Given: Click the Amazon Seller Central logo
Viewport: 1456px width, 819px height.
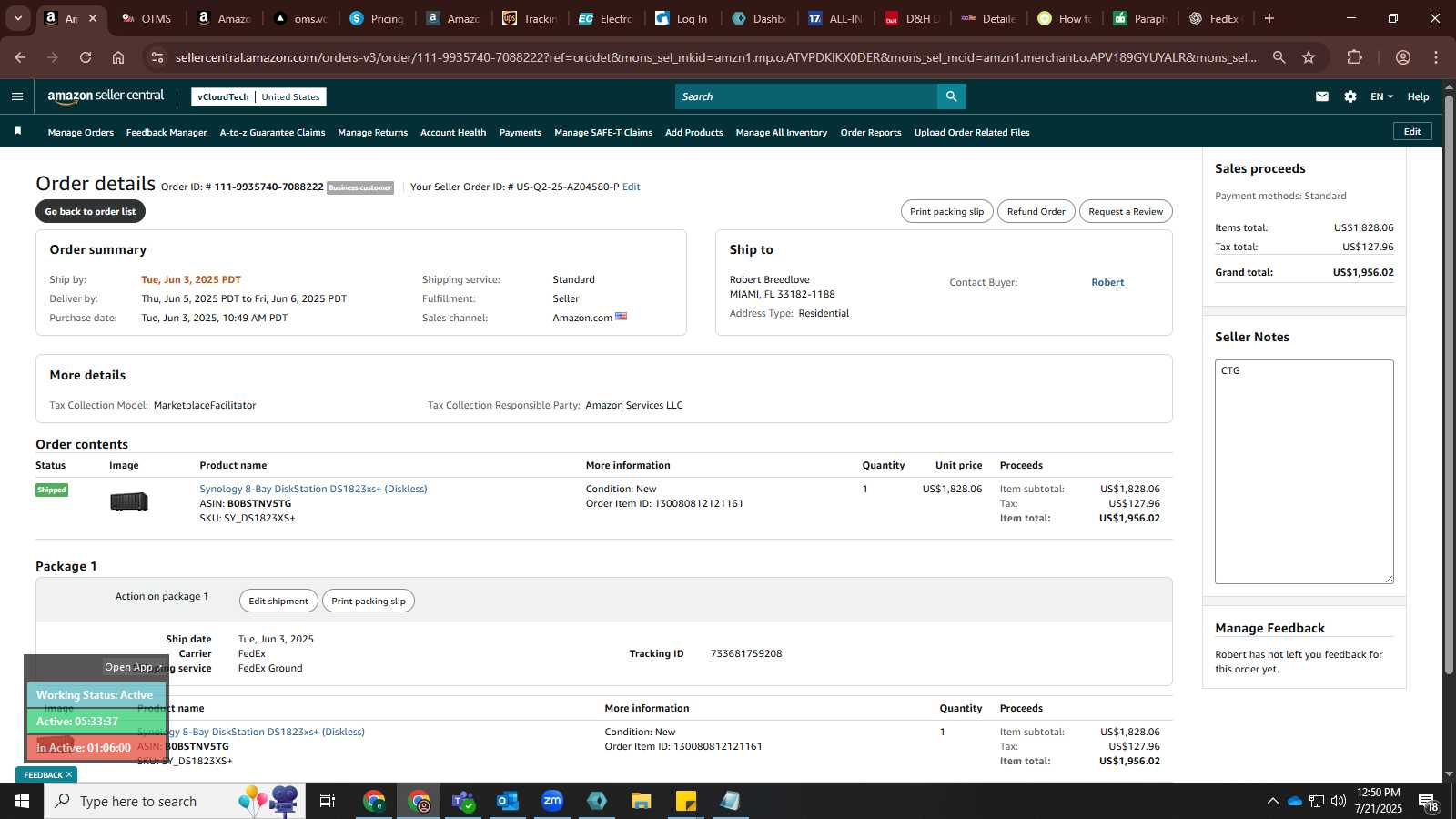Looking at the screenshot, I should 106,96.
